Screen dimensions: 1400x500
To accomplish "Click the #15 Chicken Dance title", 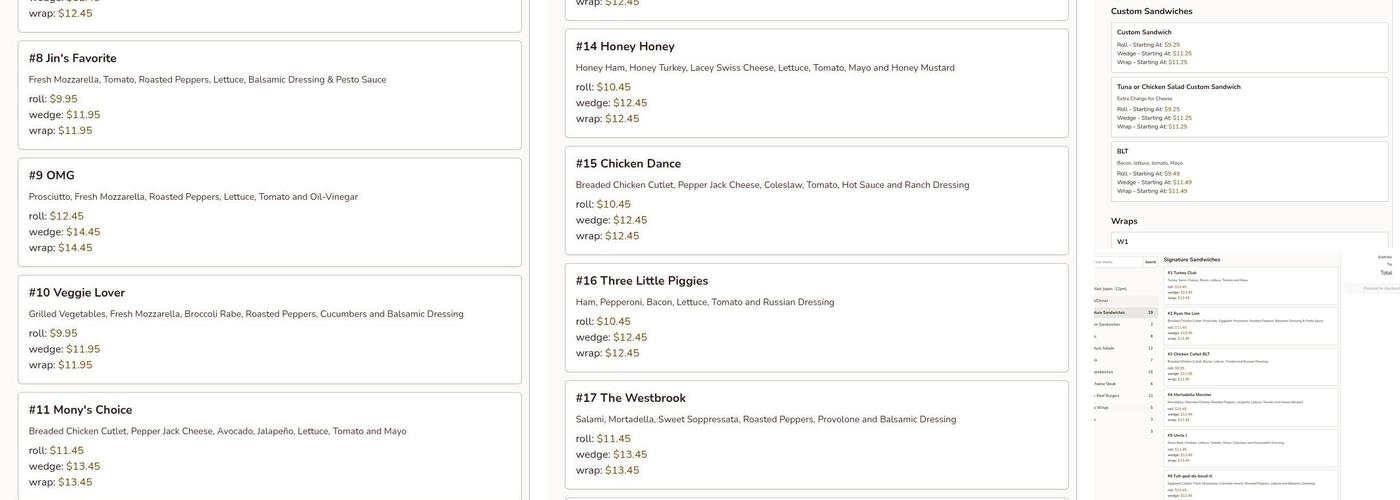I will click(x=628, y=164).
